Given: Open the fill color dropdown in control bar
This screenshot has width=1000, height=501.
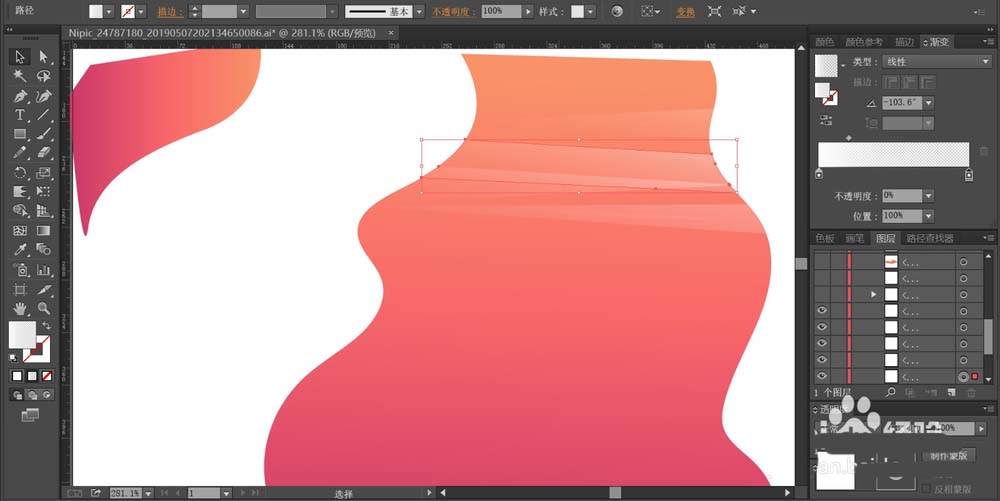Looking at the screenshot, I should (110, 11).
